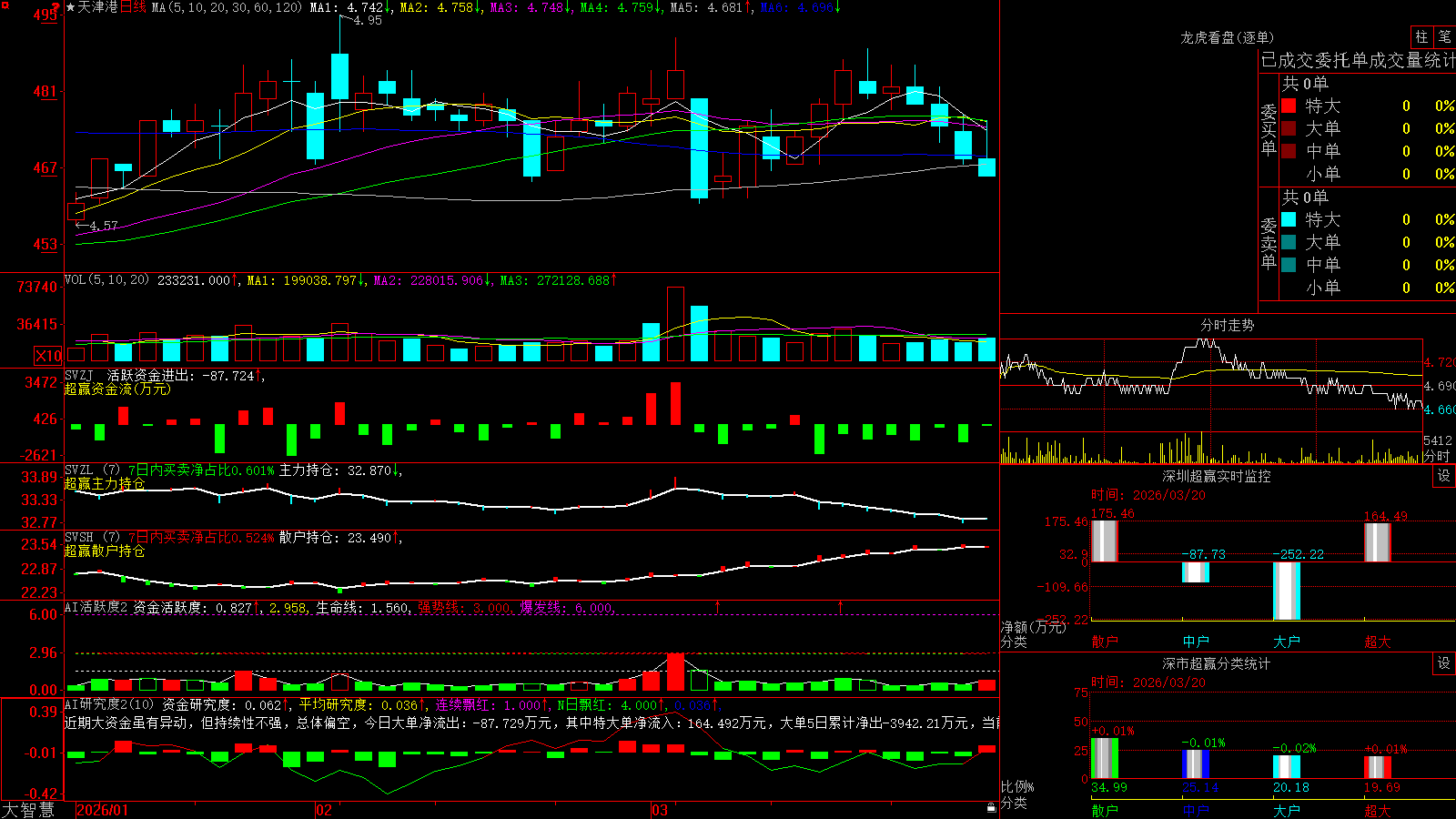Open 设 settings for 深圳超赢实时监控
This screenshot has height=819, width=1456.
coord(1444,476)
